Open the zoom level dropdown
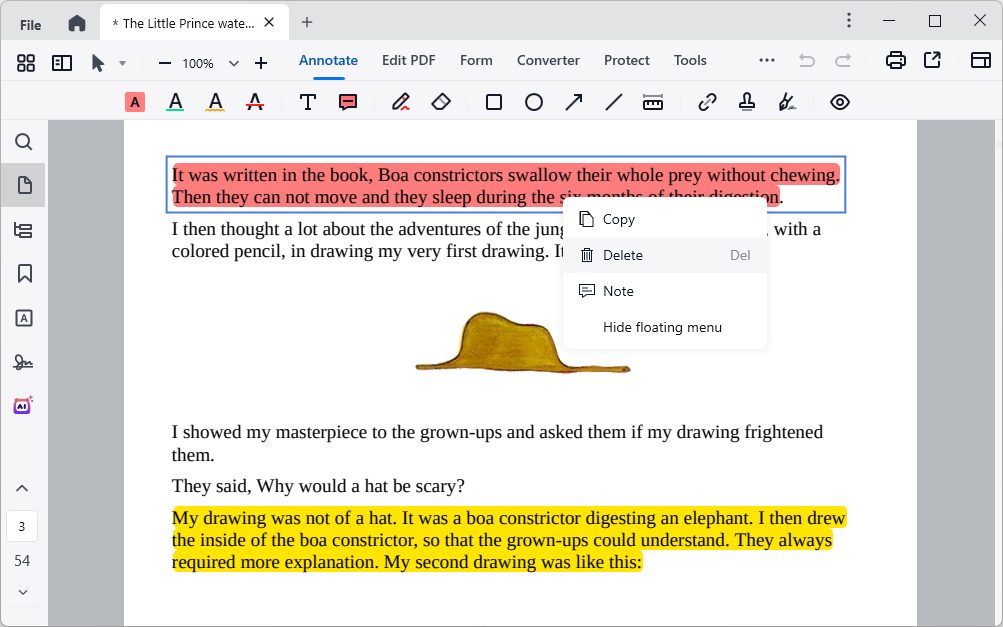This screenshot has height=627, width=1003. (x=233, y=62)
